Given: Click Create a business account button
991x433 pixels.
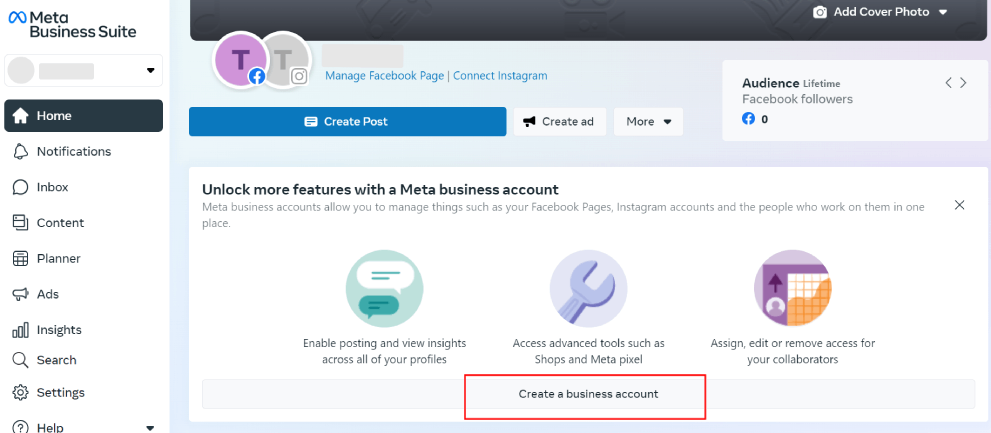Looking at the screenshot, I should click(x=588, y=394).
